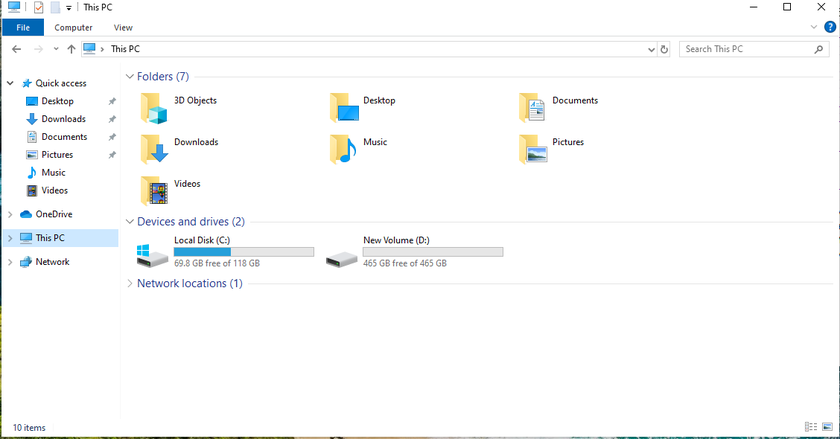Unpin Desktop using its pin icon

coord(112,101)
